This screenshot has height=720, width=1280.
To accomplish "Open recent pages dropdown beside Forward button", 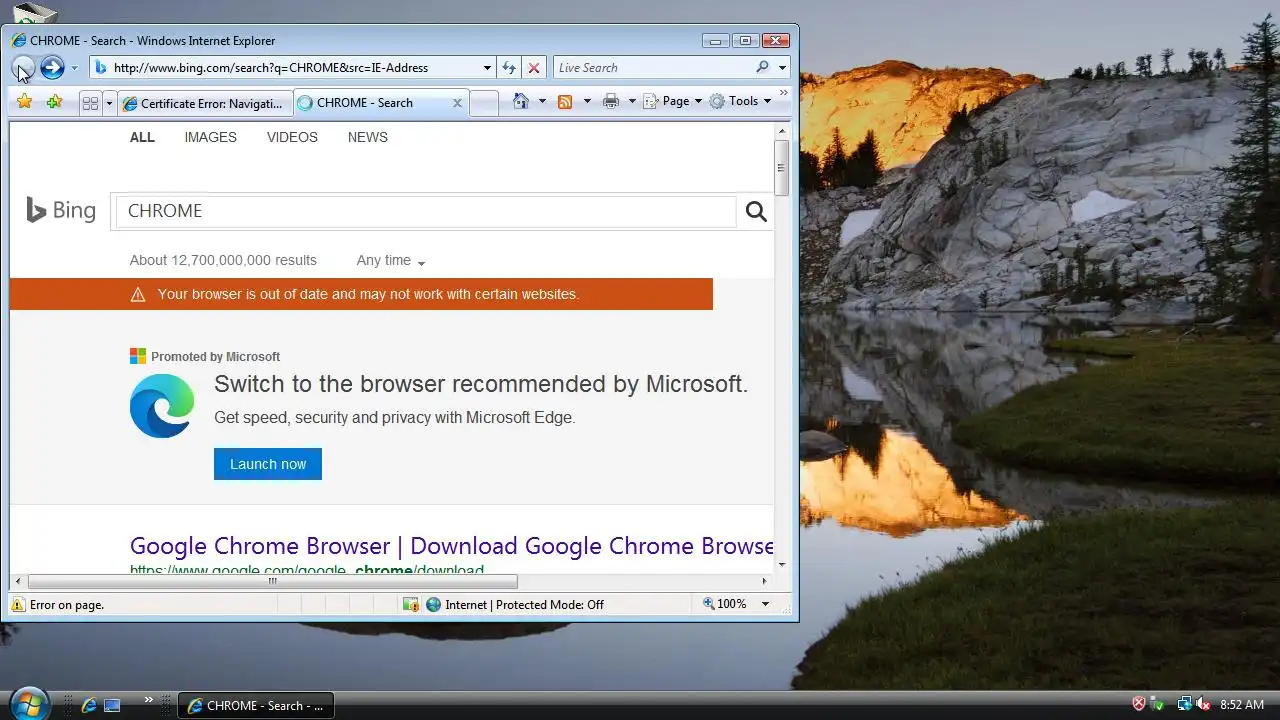I will (x=74, y=68).
